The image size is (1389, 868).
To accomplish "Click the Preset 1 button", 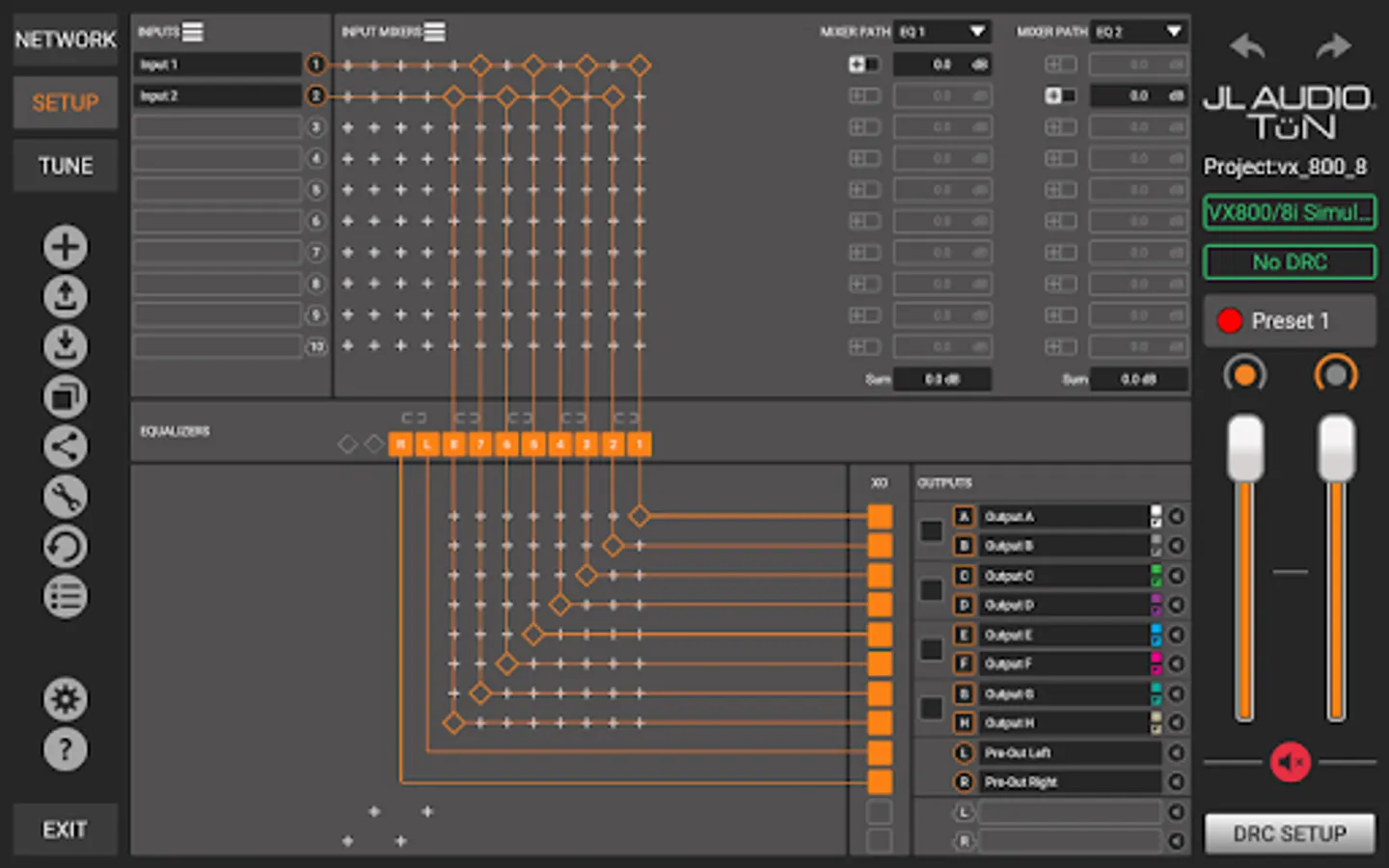I will coord(1291,320).
